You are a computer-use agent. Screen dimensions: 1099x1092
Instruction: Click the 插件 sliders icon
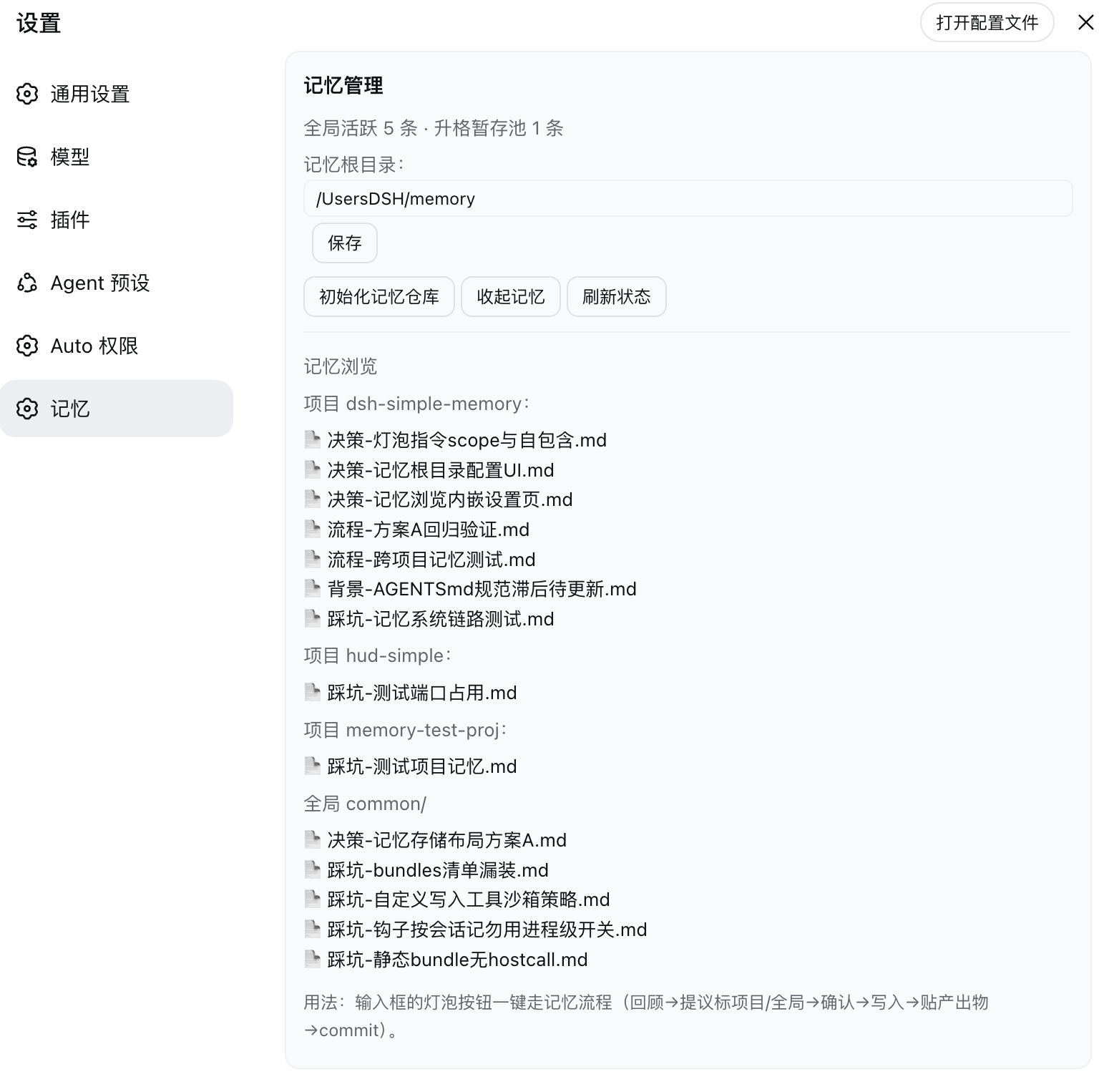[x=27, y=220]
